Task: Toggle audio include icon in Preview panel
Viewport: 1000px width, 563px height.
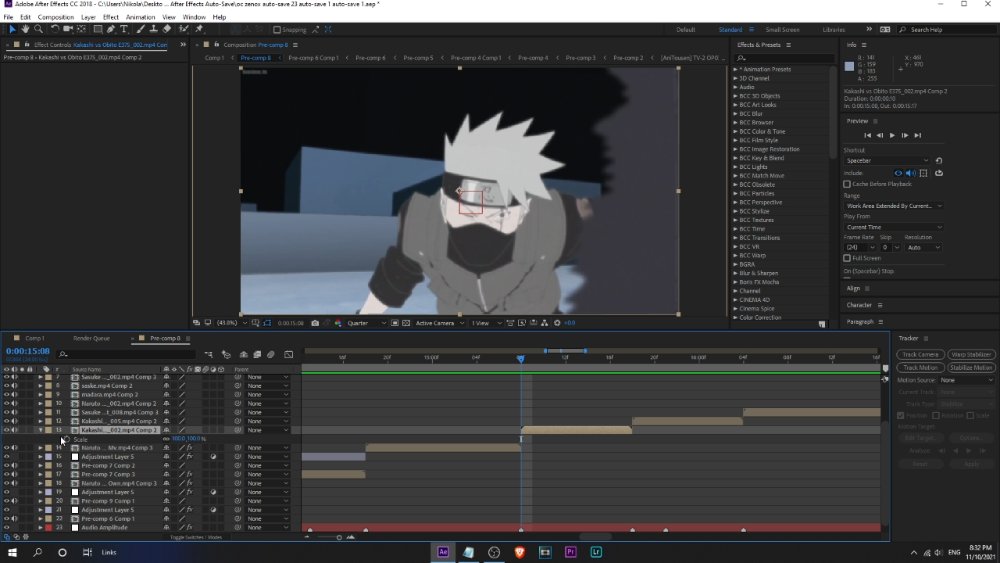Action: tap(911, 173)
